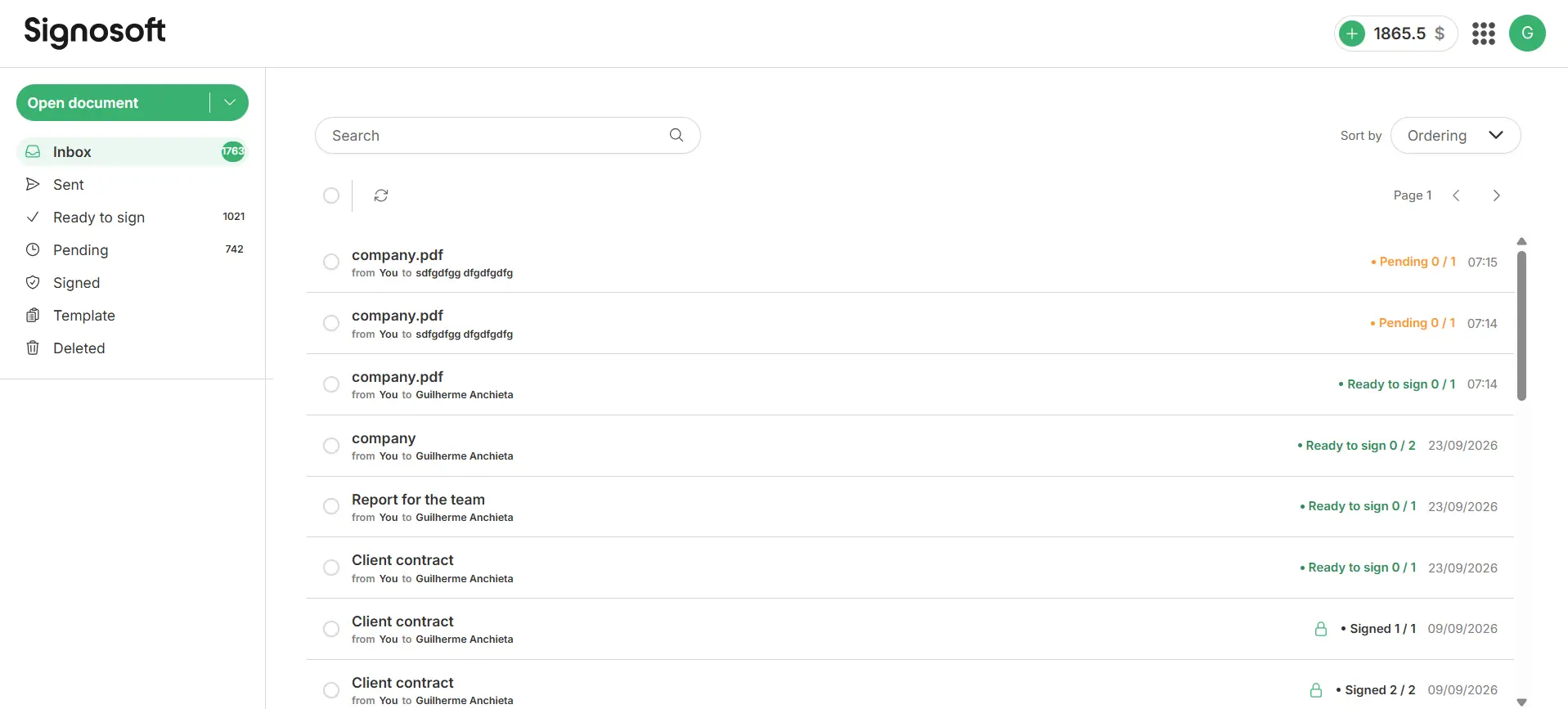Open the user avatar G menu
The height and width of the screenshot is (709, 1568).
tap(1527, 34)
